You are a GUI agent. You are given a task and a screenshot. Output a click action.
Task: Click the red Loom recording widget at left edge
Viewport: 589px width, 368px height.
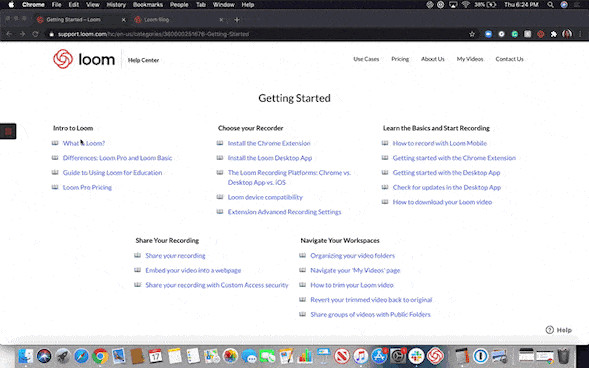click(x=8, y=131)
